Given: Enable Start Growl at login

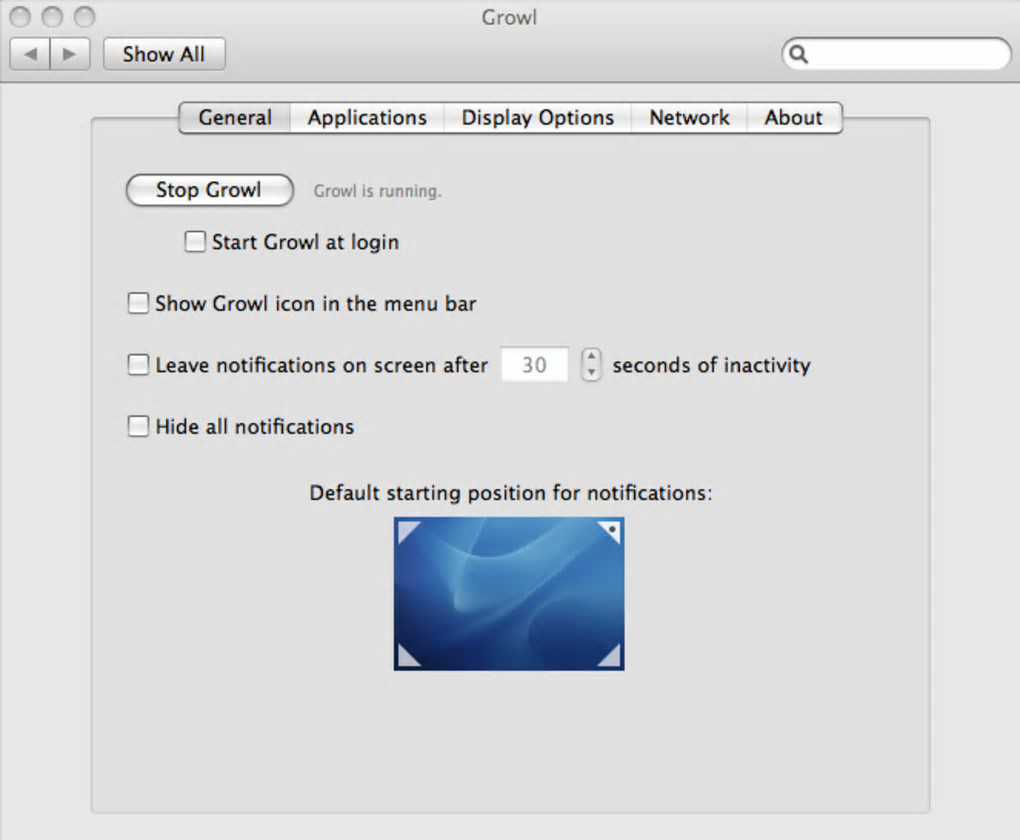Looking at the screenshot, I should (195, 241).
